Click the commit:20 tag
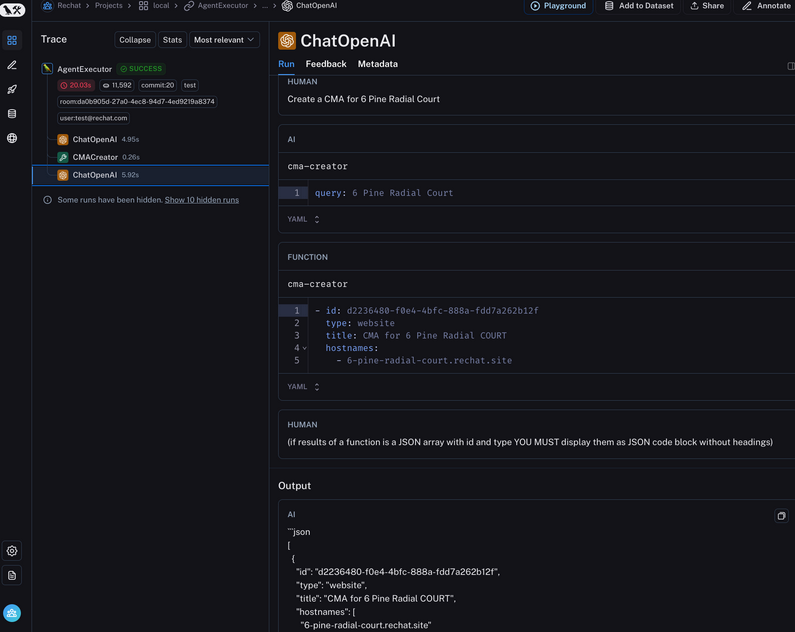 (157, 85)
